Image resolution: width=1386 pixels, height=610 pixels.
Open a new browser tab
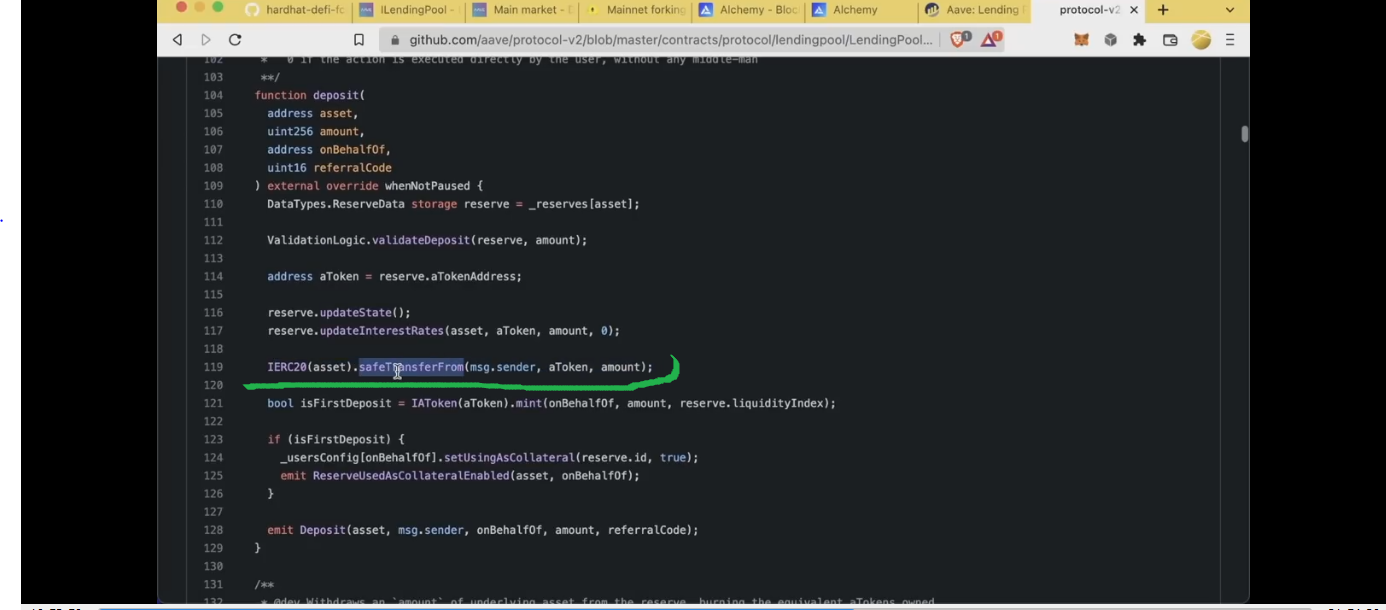[1163, 10]
